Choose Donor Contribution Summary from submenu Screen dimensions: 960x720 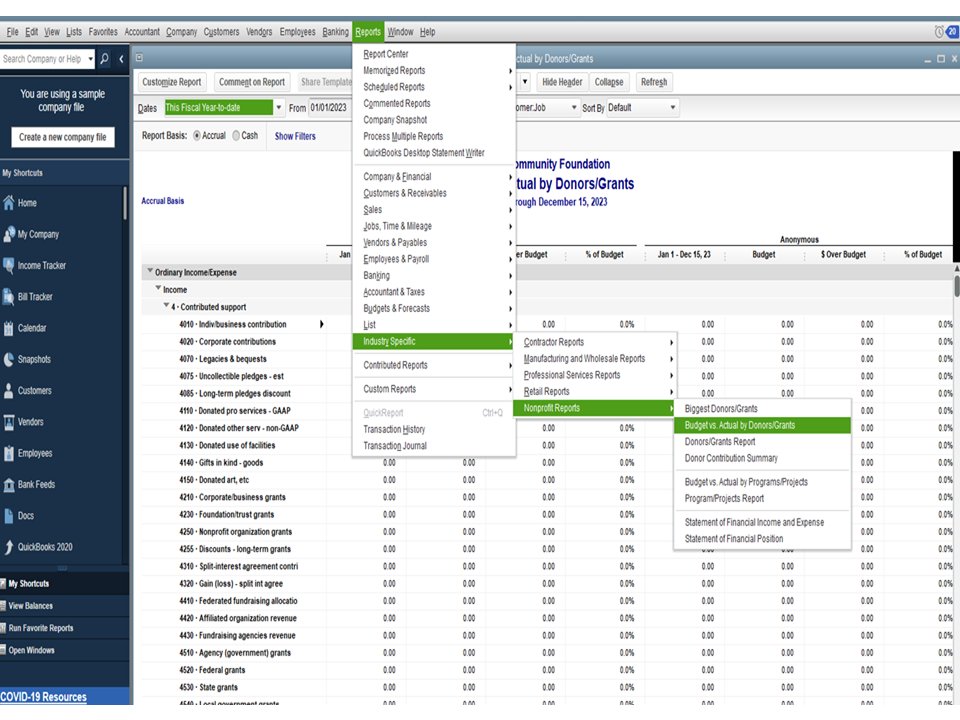click(731, 458)
